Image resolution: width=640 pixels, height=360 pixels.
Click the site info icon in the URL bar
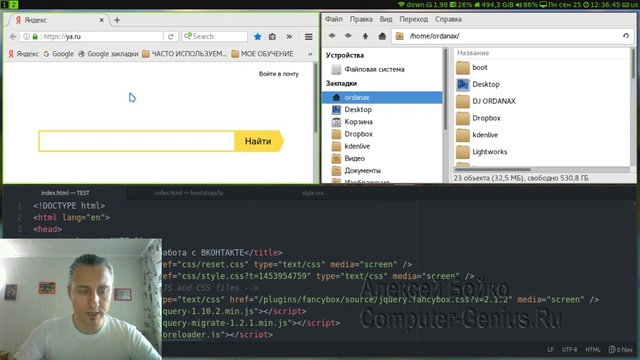(x=27, y=37)
